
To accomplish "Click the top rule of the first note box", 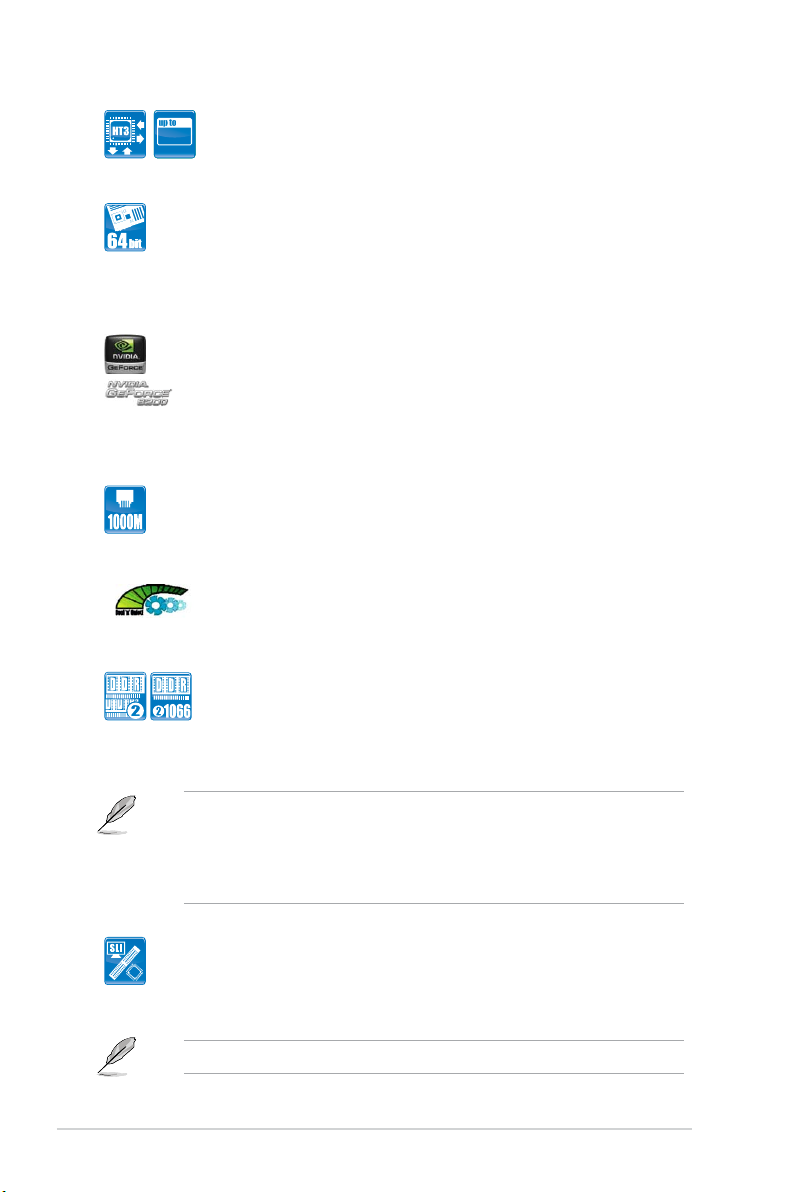I will (x=434, y=791).
